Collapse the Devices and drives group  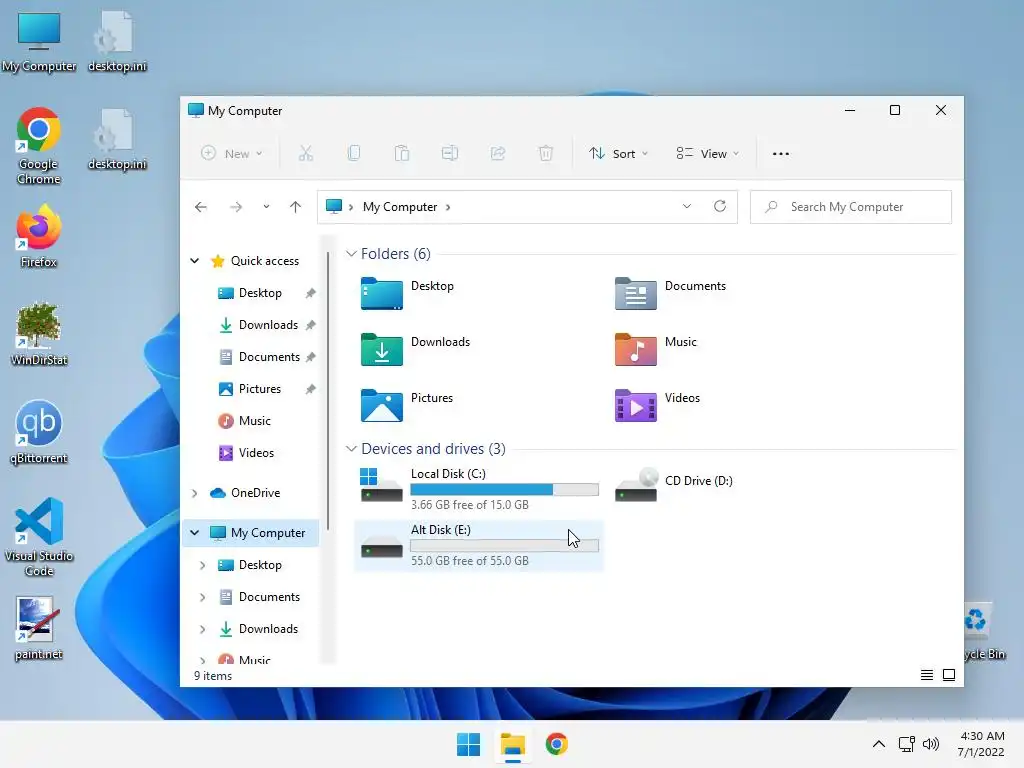pyautogui.click(x=351, y=449)
